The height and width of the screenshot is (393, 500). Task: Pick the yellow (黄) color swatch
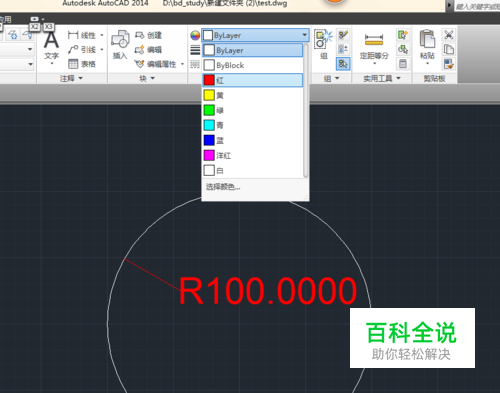209,95
